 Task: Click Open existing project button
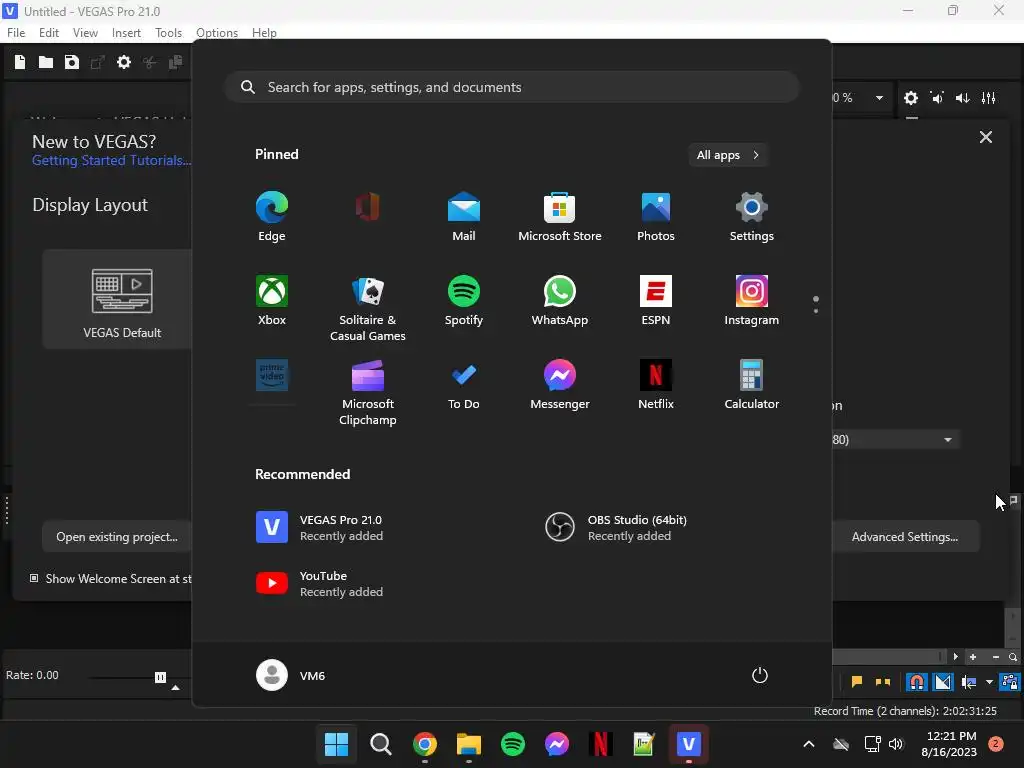[x=117, y=537]
